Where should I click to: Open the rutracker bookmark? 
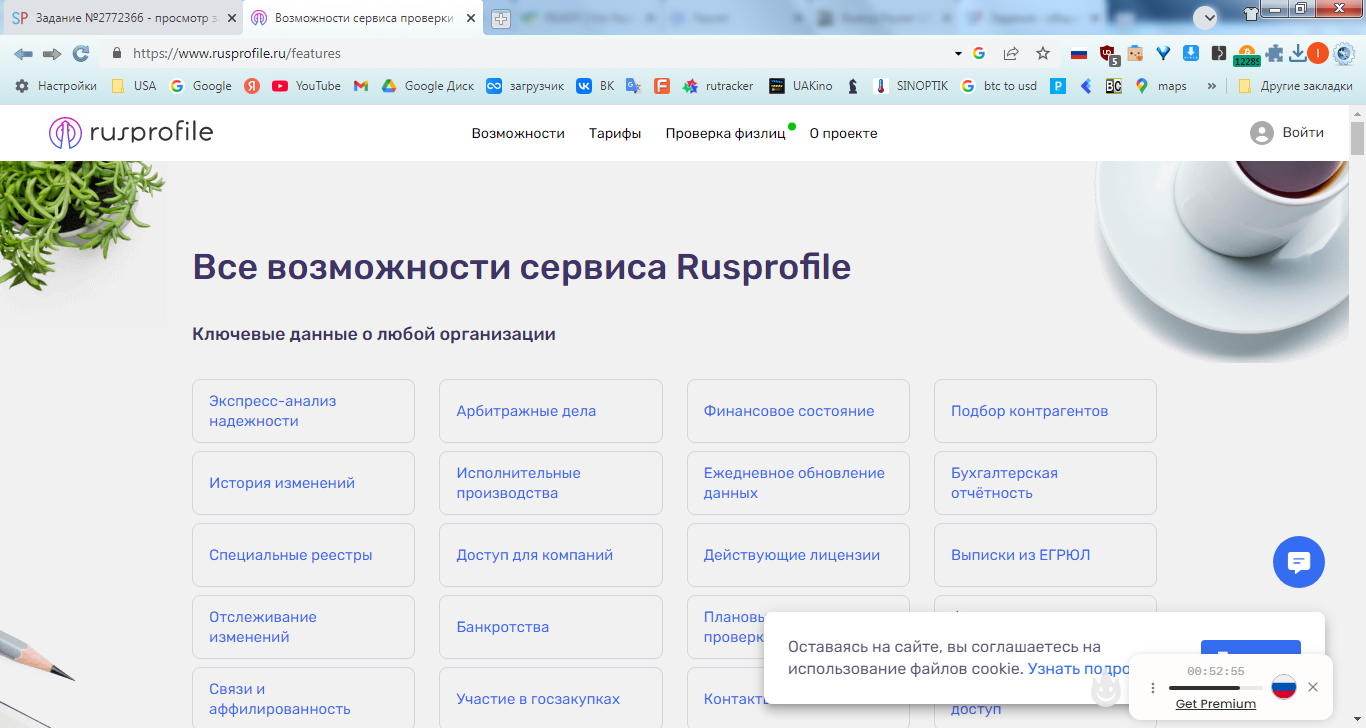(718, 86)
